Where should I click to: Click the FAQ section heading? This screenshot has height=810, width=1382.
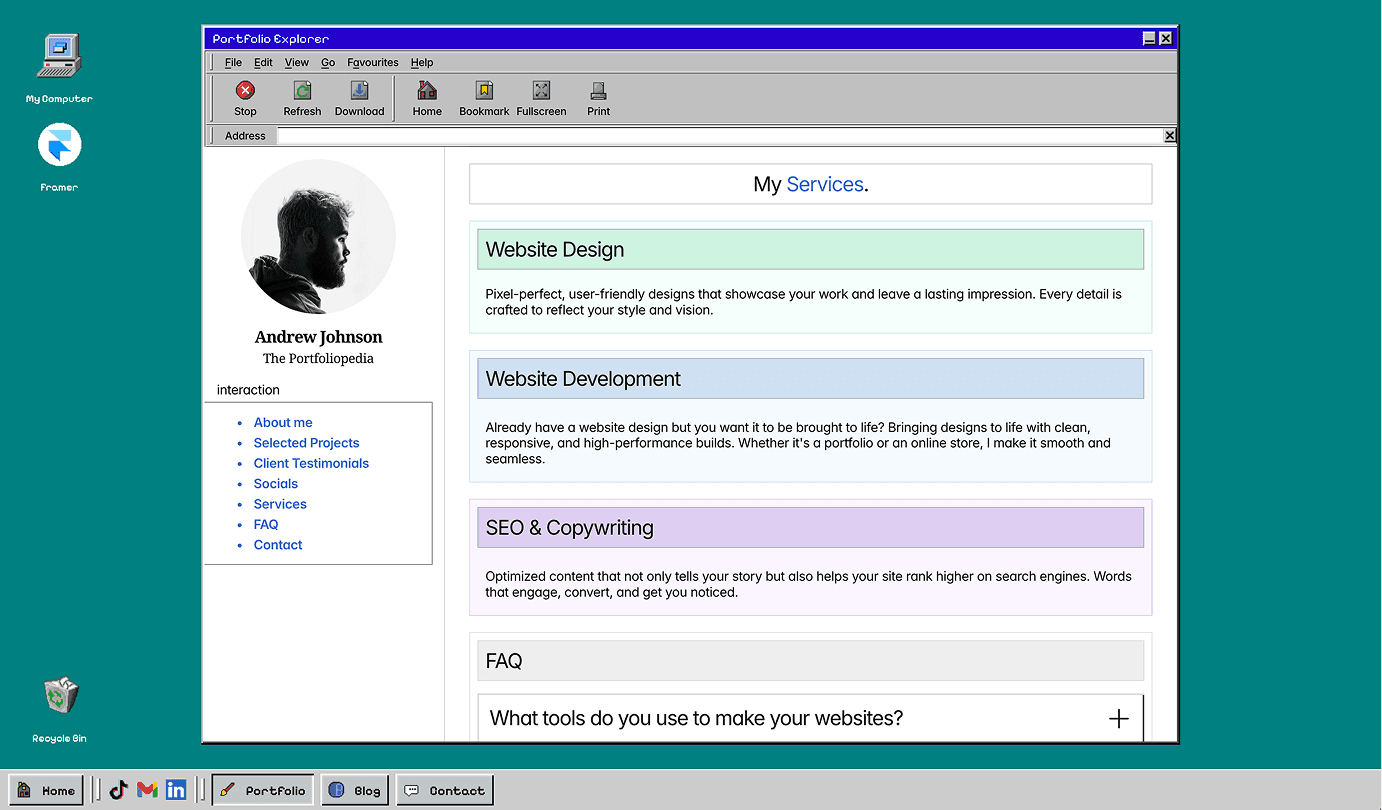pos(504,661)
